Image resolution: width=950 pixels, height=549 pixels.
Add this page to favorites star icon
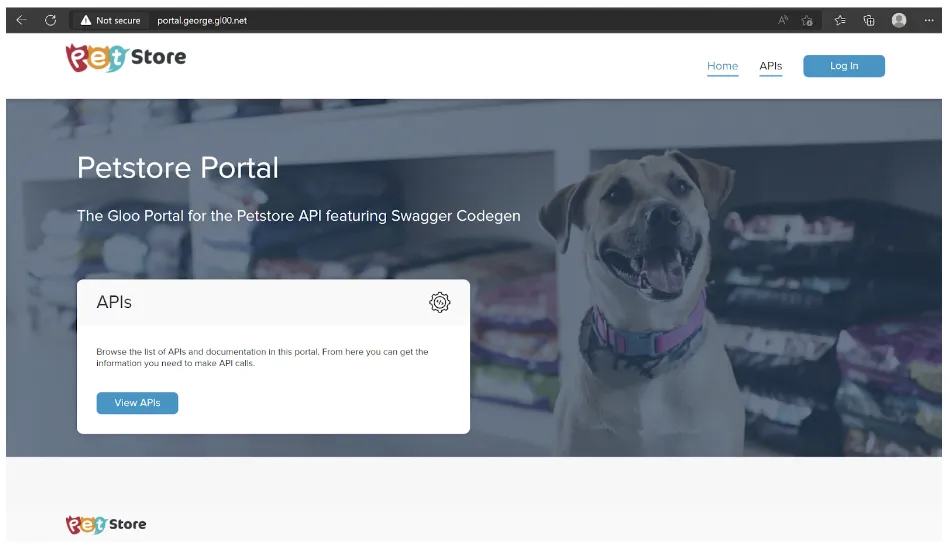[x=807, y=21]
